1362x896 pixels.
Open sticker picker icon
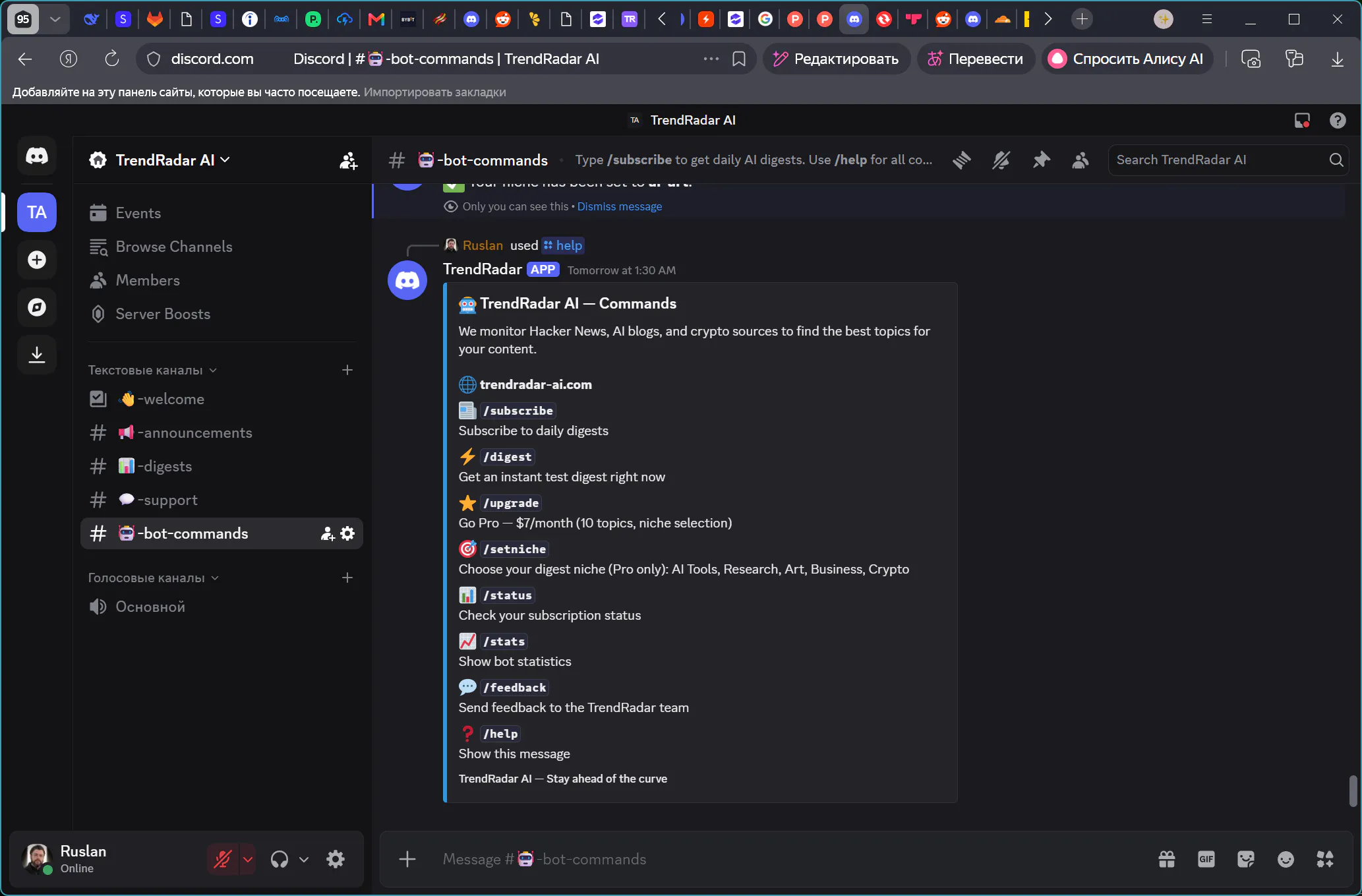[1246, 859]
